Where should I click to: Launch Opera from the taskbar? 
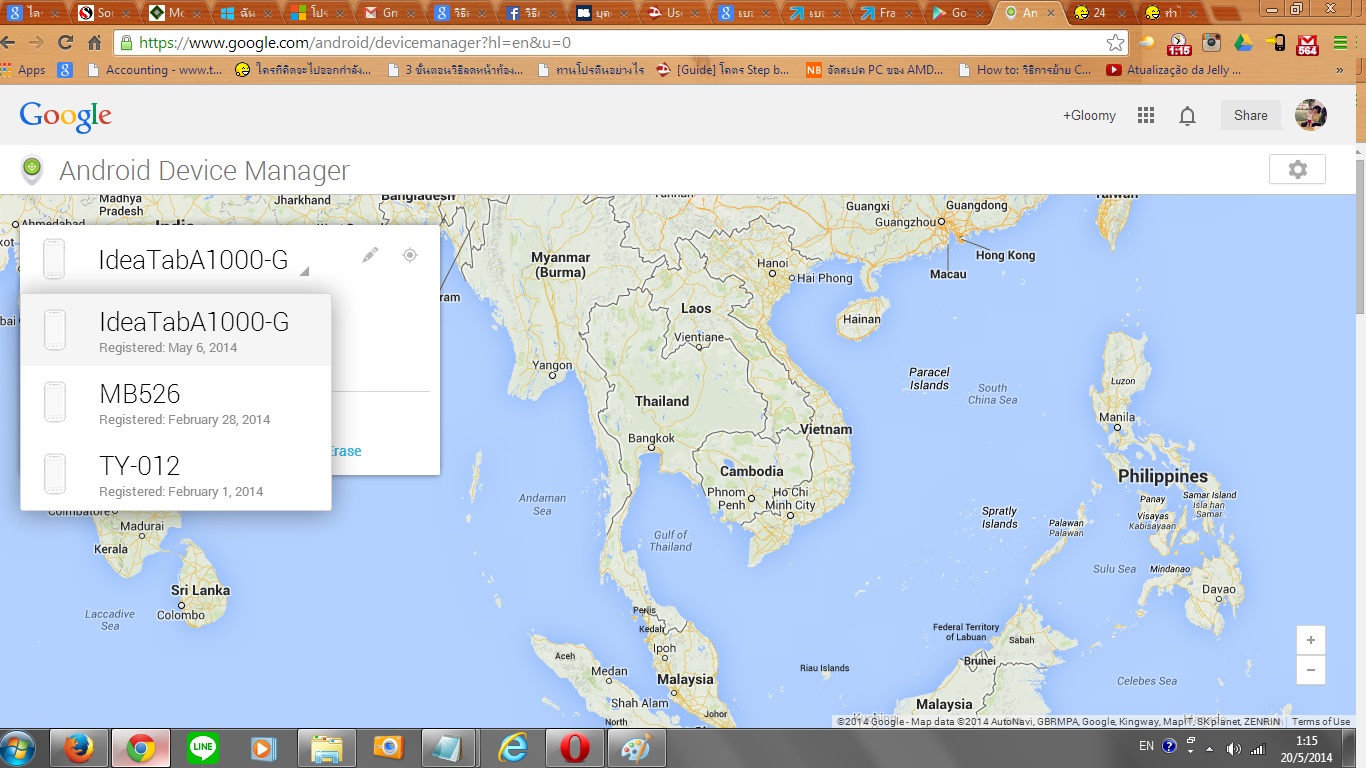pyautogui.click(x=574, y=748)
